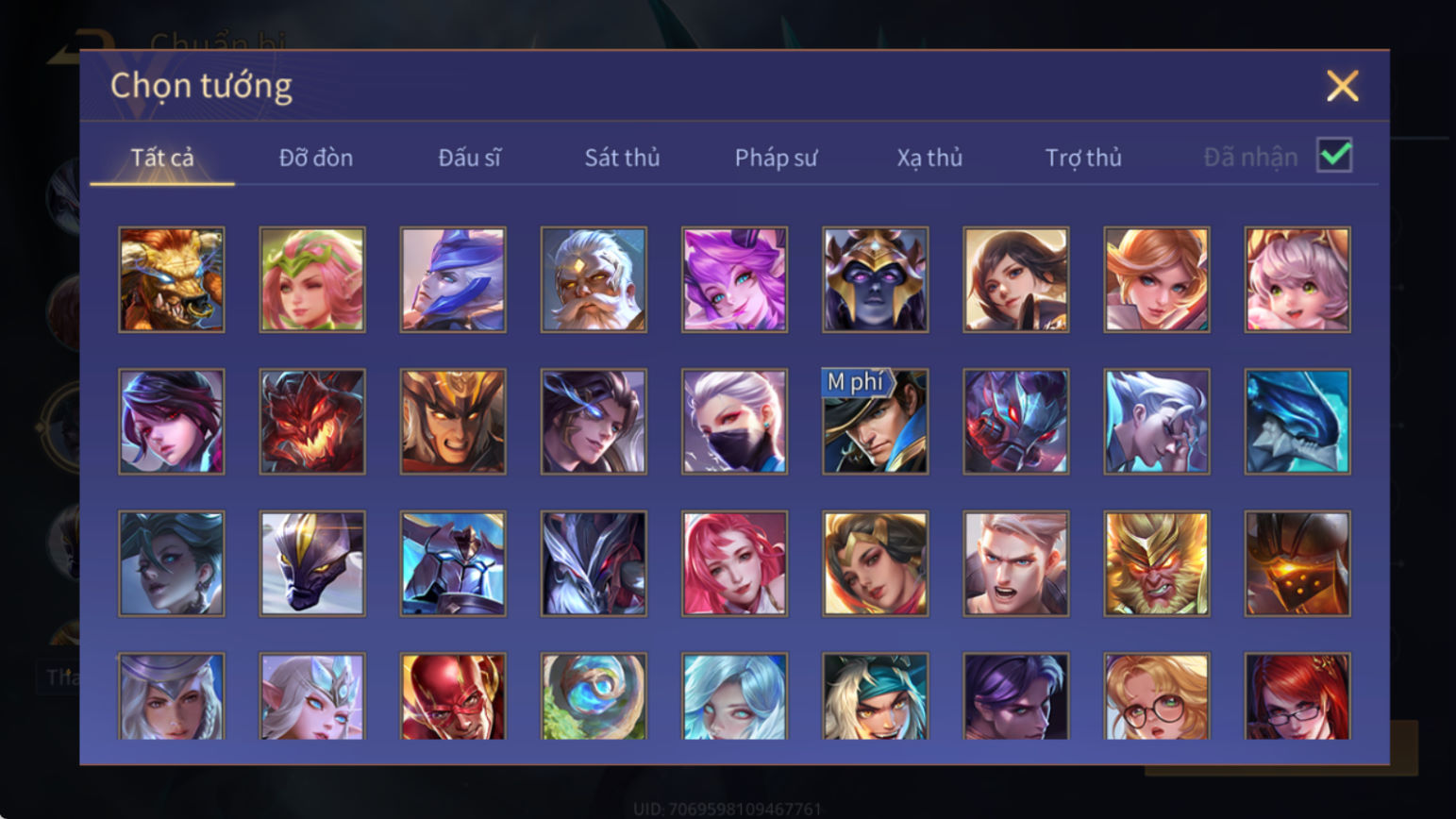Switch to the Đỡ đòn tab

click(x=316, y=158)
